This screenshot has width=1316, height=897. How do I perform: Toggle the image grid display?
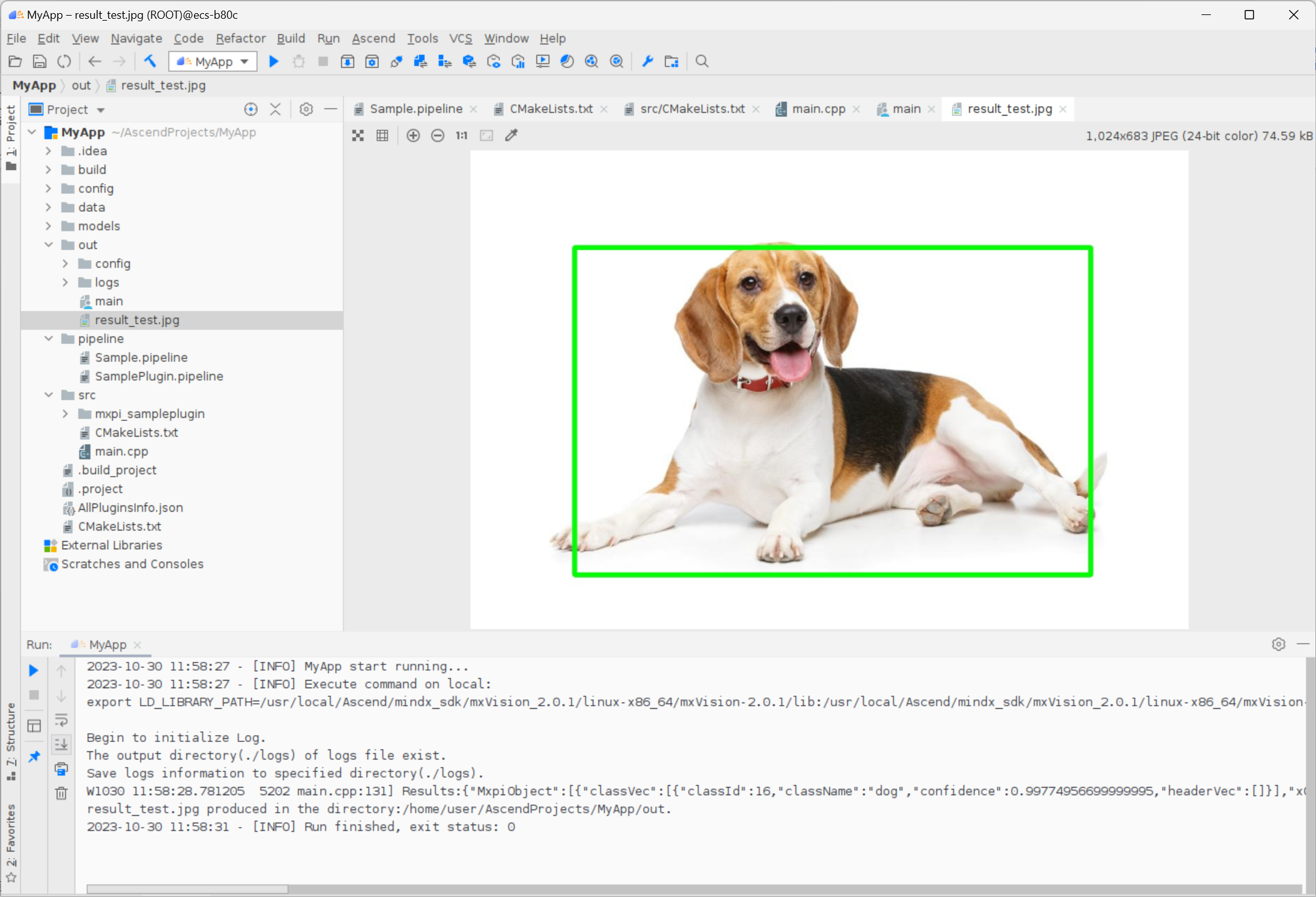tap(382, 135)
